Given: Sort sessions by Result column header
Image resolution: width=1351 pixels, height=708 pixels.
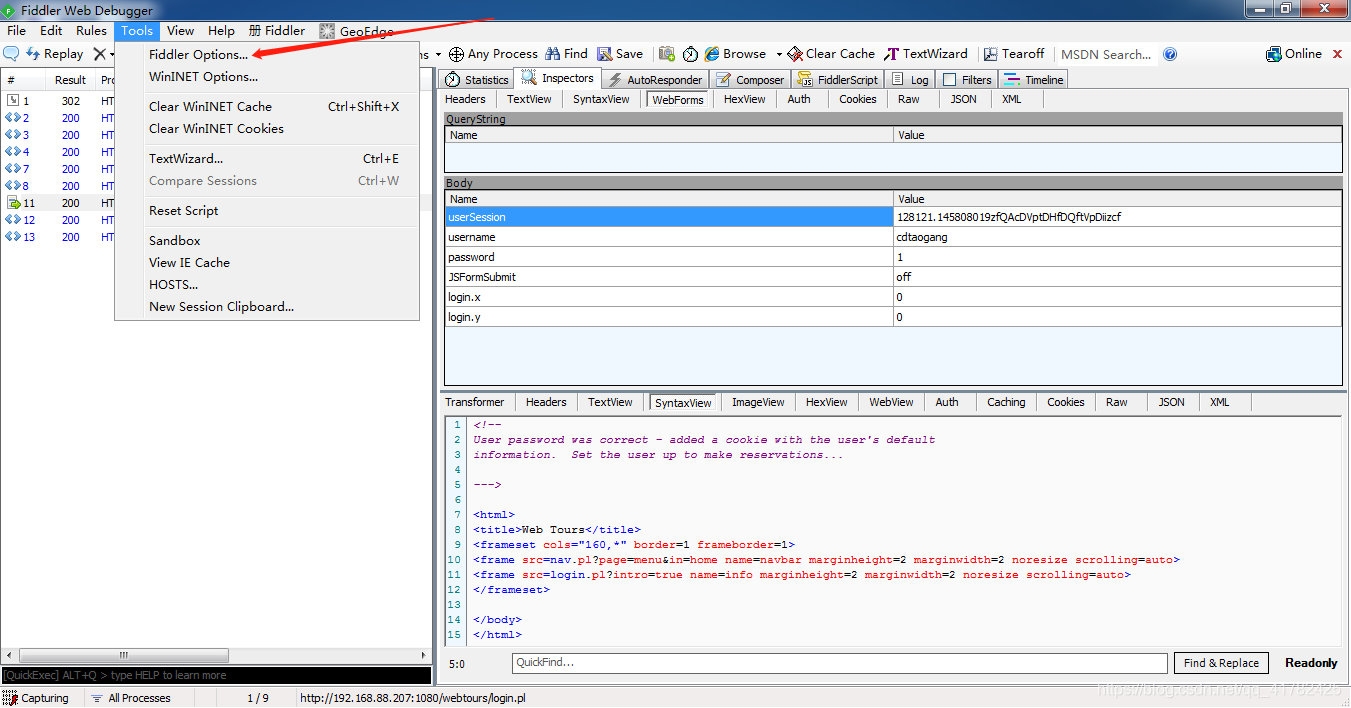Looking at the screenshot, I should tap(70, 80).
